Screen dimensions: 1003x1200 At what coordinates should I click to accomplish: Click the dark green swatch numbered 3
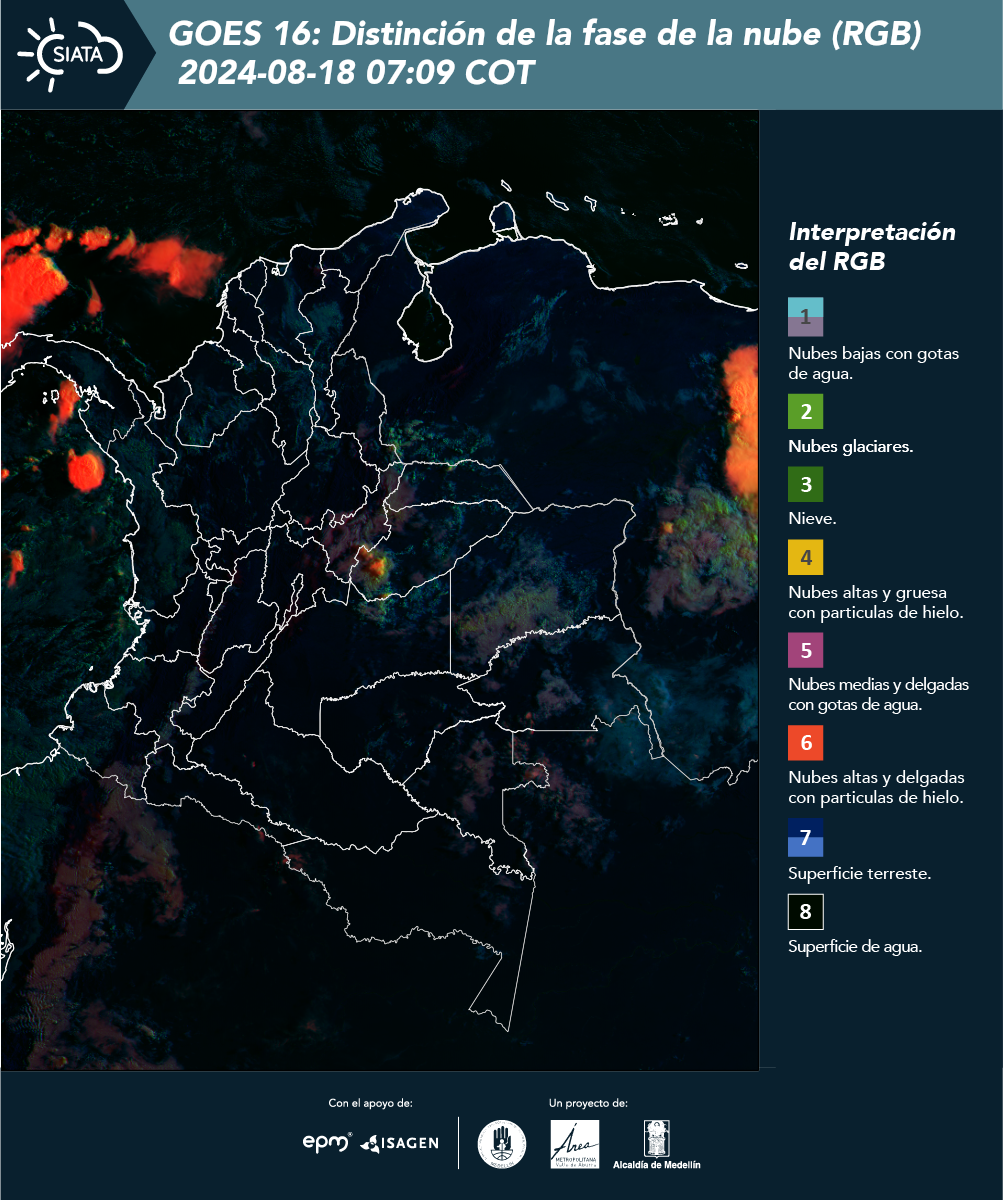pos(805,485)
